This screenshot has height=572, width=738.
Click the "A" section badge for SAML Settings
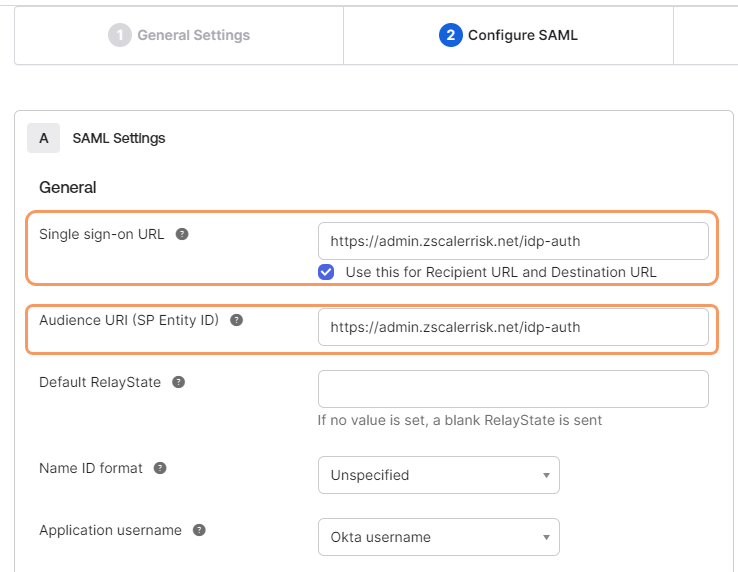tap(43, 138)
